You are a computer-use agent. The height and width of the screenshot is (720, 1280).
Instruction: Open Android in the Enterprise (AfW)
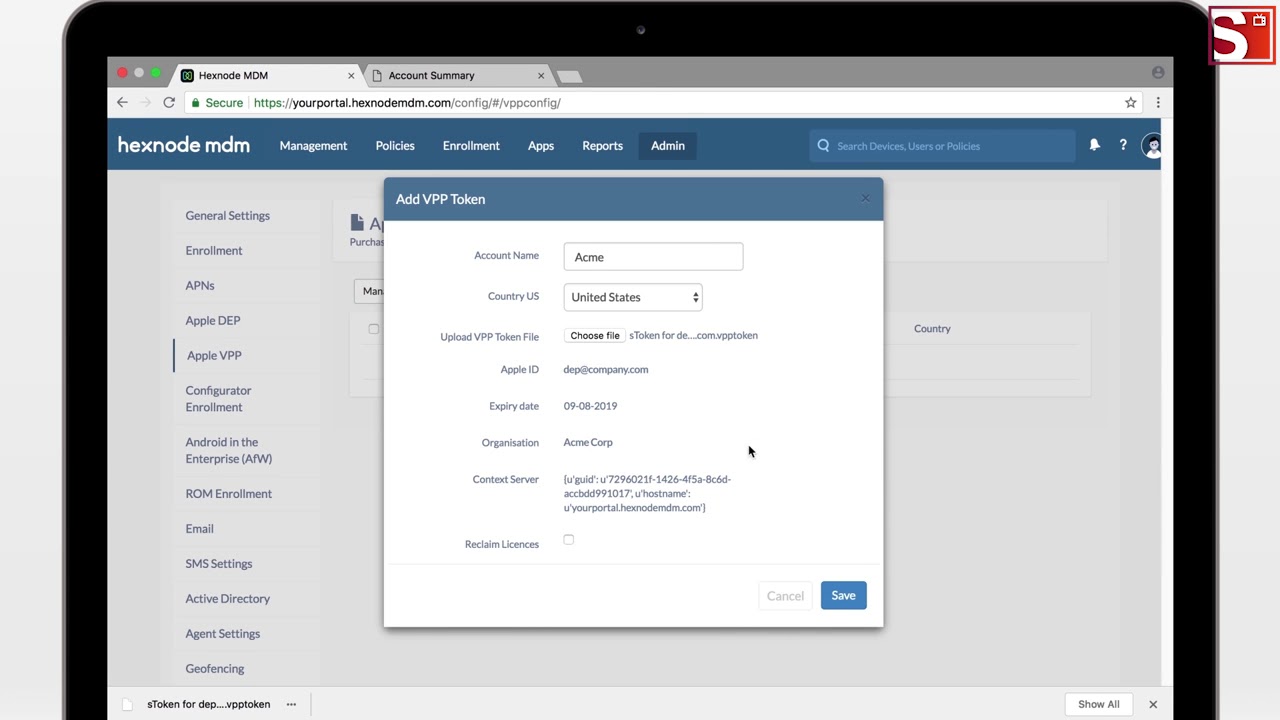pyautogui.click(x=228, y=450)
